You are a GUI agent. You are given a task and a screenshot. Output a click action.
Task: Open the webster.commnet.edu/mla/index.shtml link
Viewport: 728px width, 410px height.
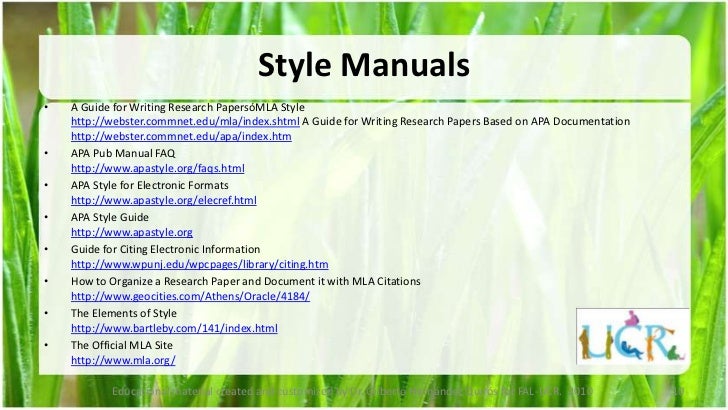pyautogui.click(x=185, y=122)
